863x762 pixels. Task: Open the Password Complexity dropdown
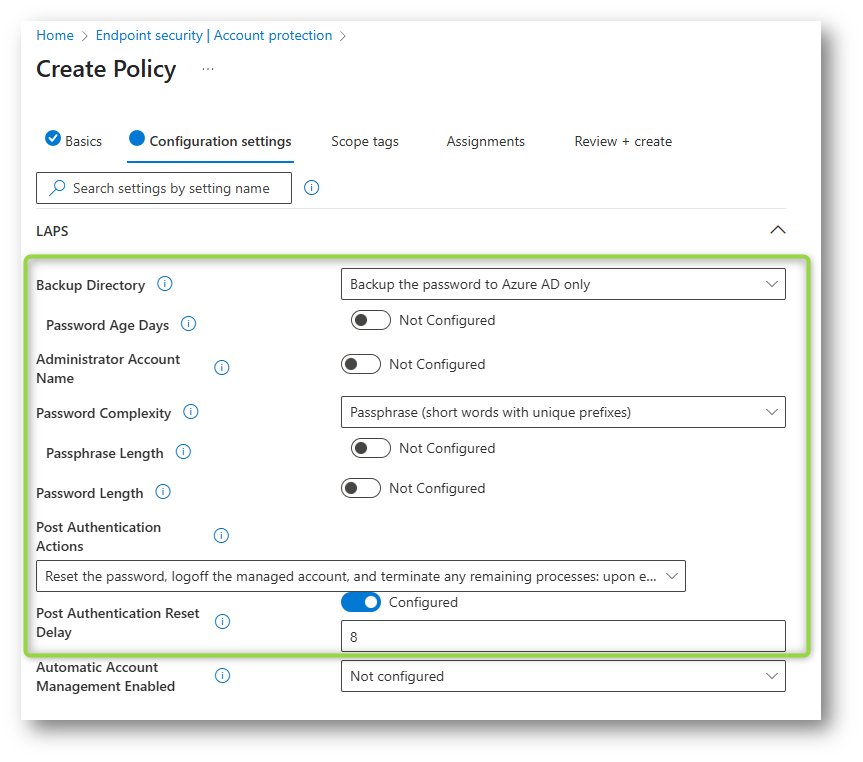tap(563, 412)
